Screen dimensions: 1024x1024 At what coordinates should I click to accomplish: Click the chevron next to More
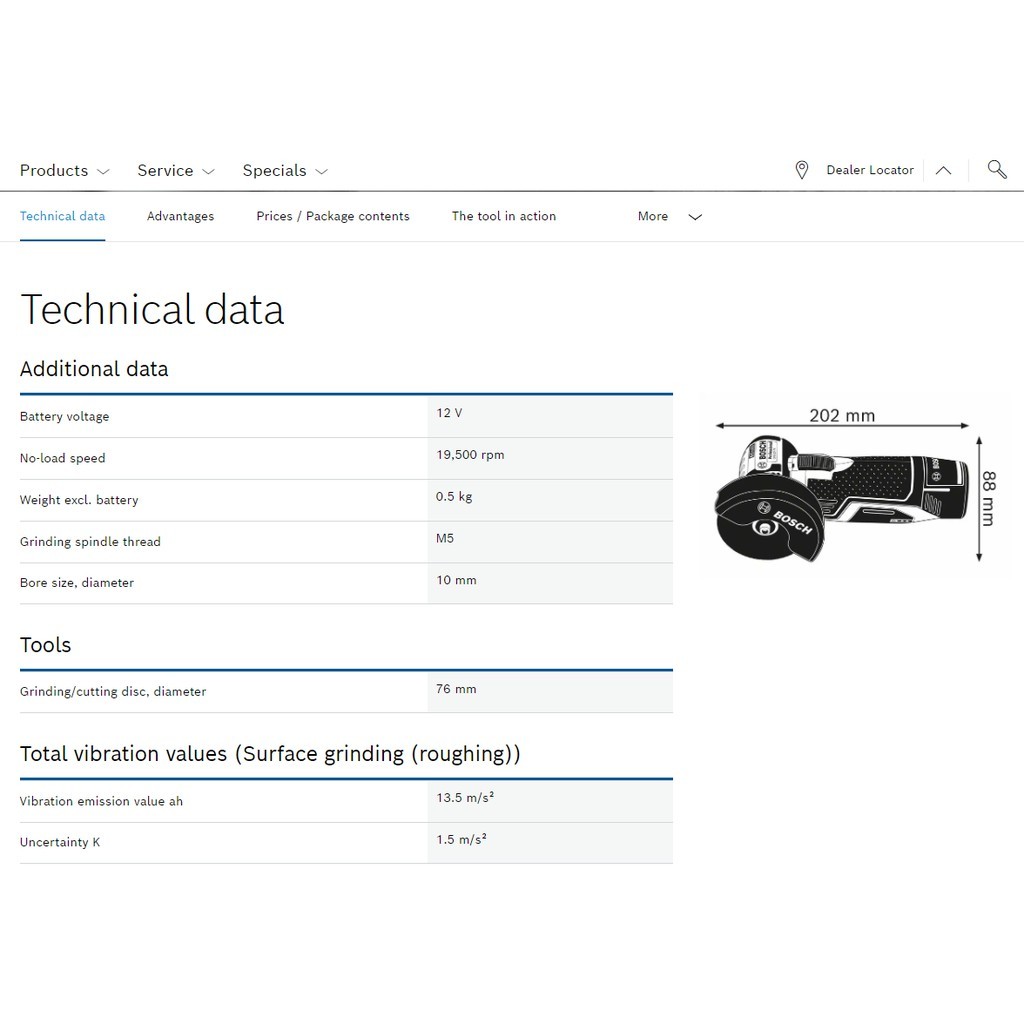(x=695, y=217)
